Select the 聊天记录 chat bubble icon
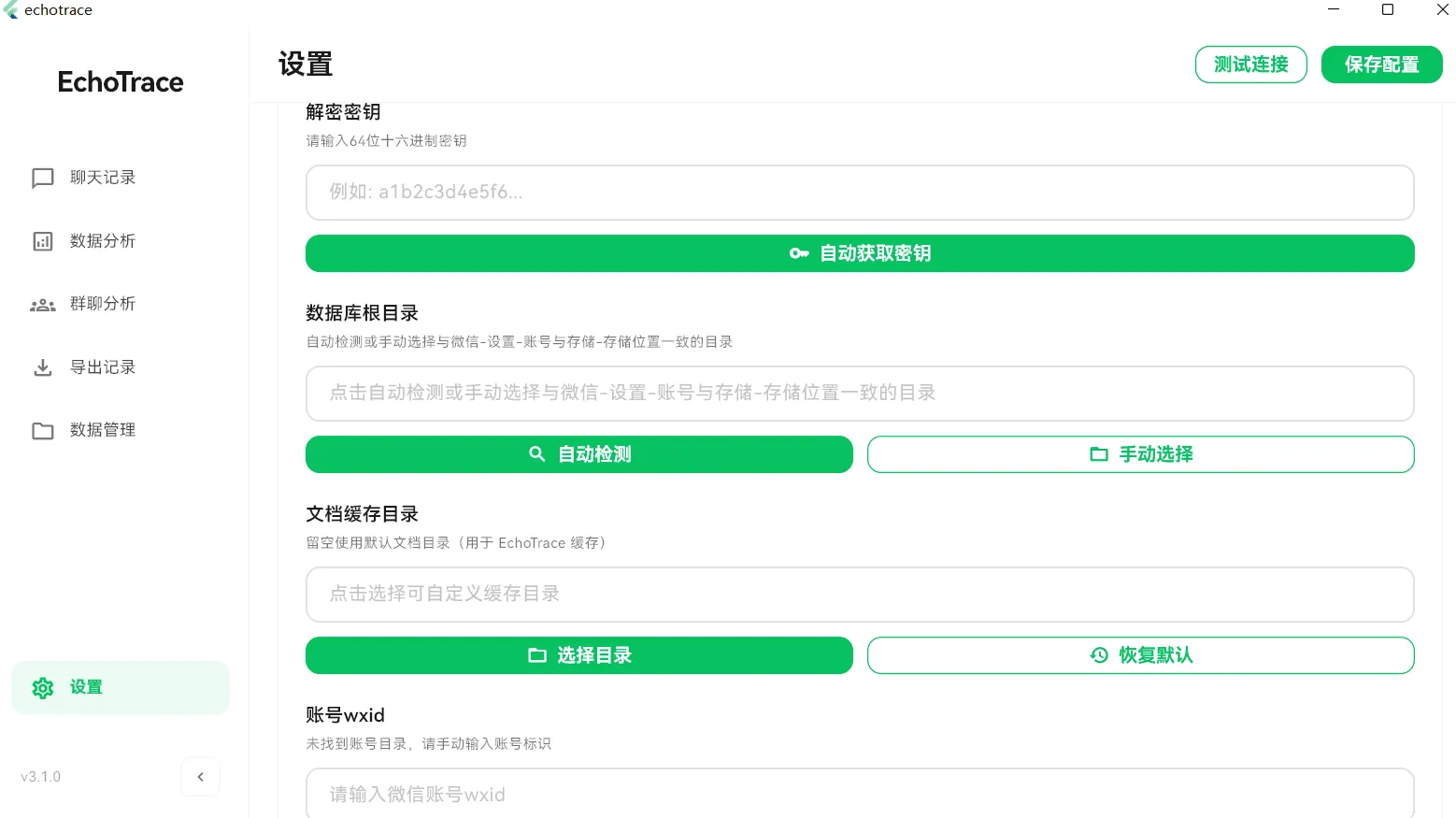 (43, 178)
